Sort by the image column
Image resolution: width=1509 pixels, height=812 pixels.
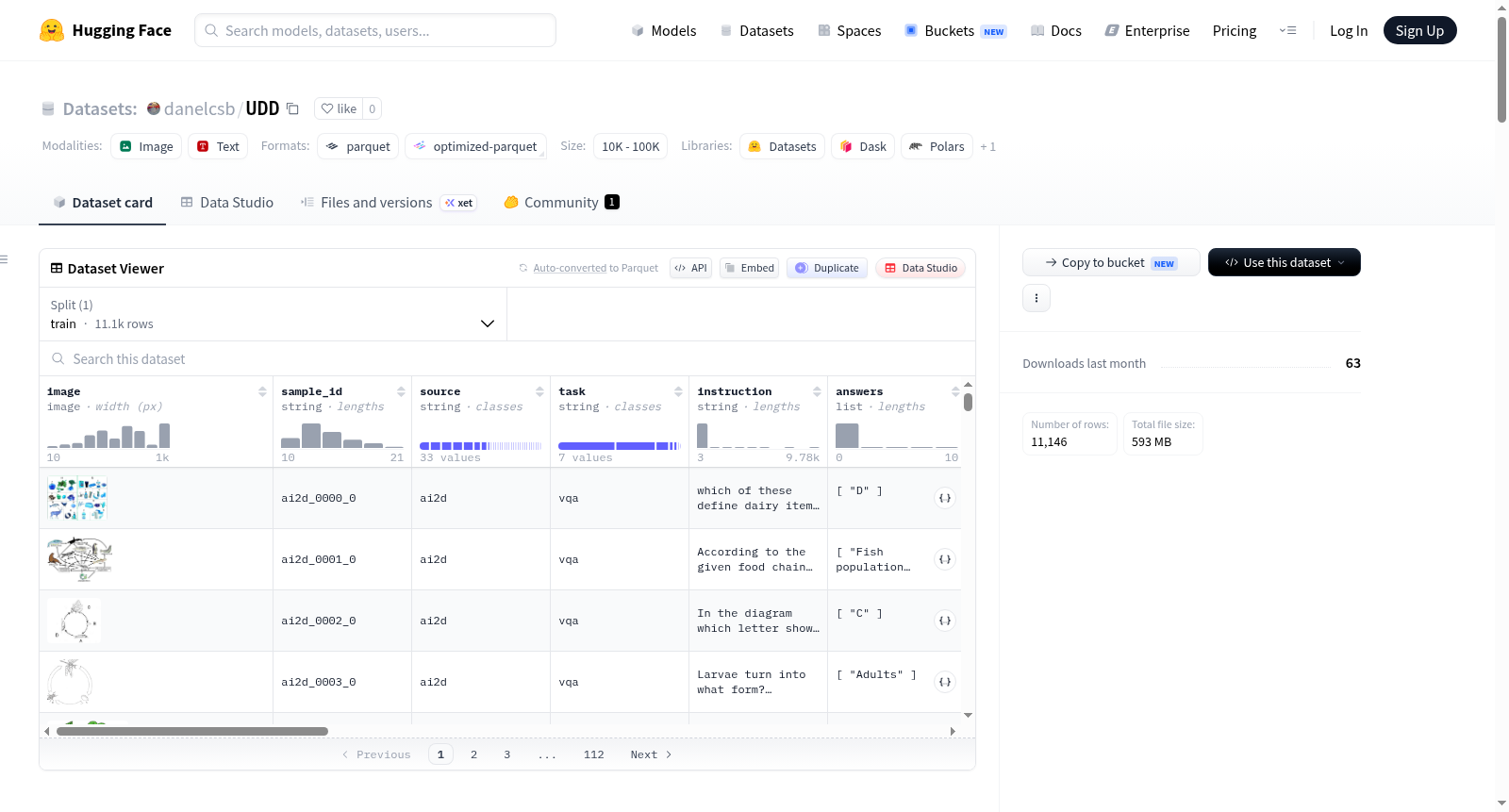click(x=262, y=391)
